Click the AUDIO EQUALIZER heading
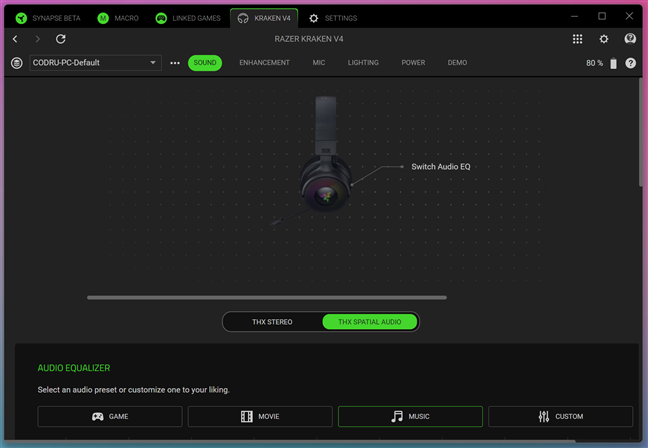The image size is (648, 448). [x=74, y=368]
